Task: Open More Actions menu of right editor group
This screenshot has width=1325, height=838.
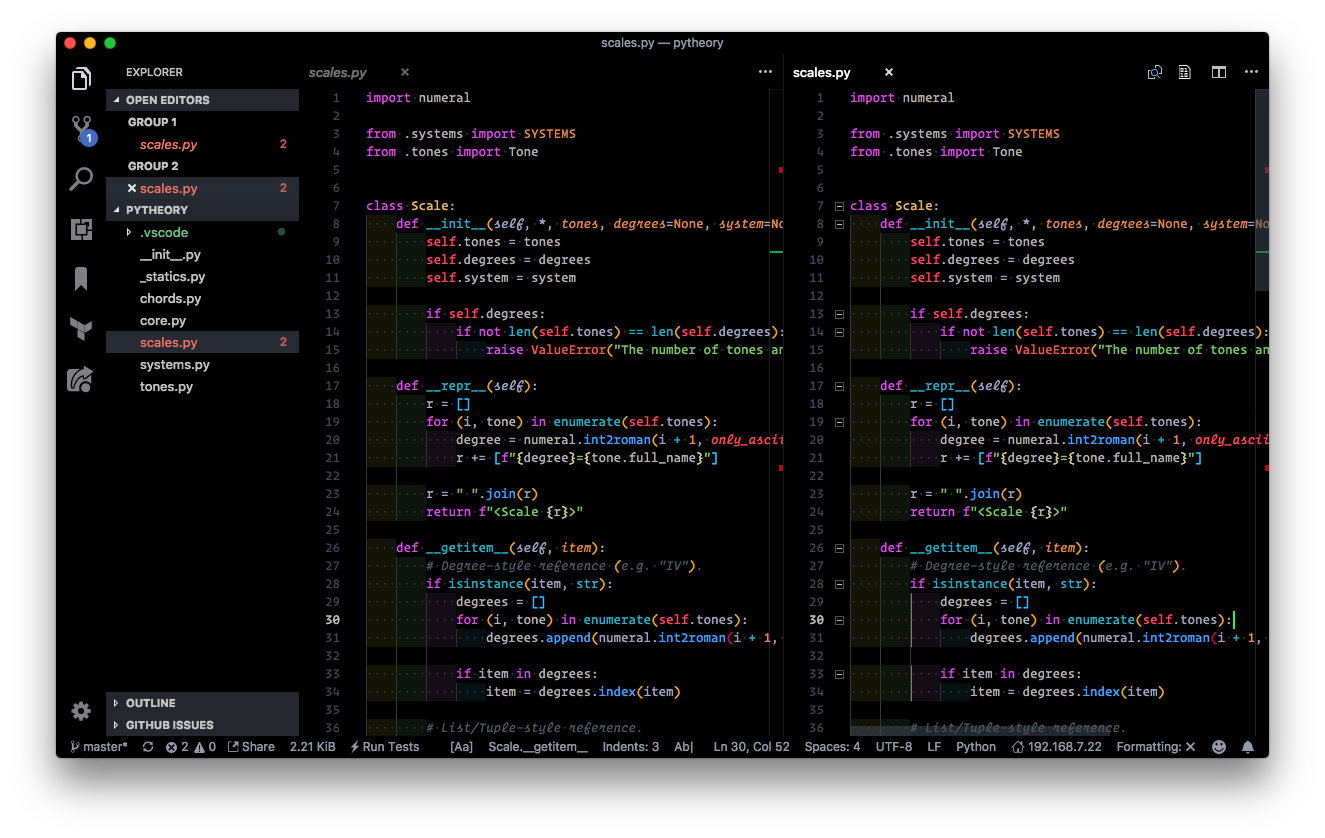Action: 1251,72
